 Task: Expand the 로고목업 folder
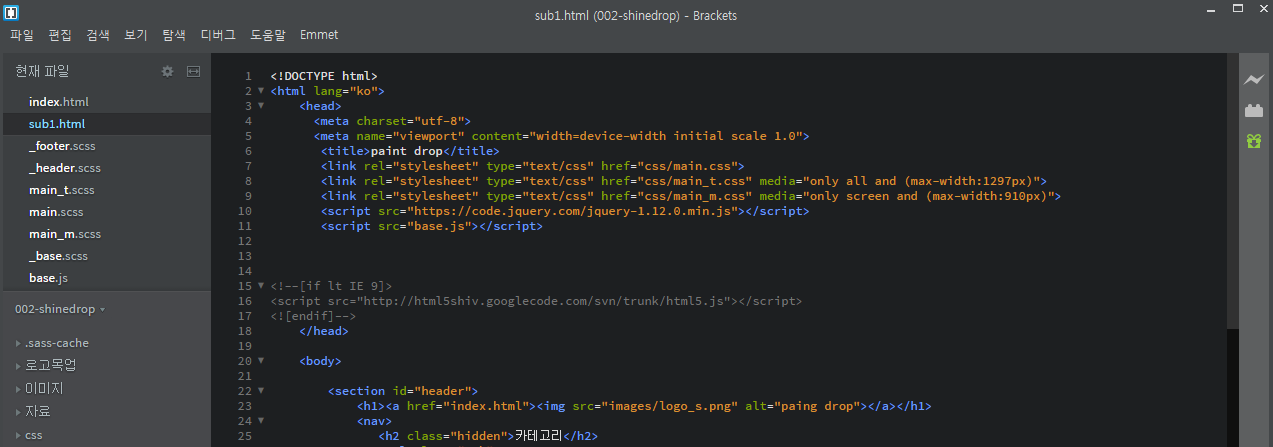tap(18, 365)
